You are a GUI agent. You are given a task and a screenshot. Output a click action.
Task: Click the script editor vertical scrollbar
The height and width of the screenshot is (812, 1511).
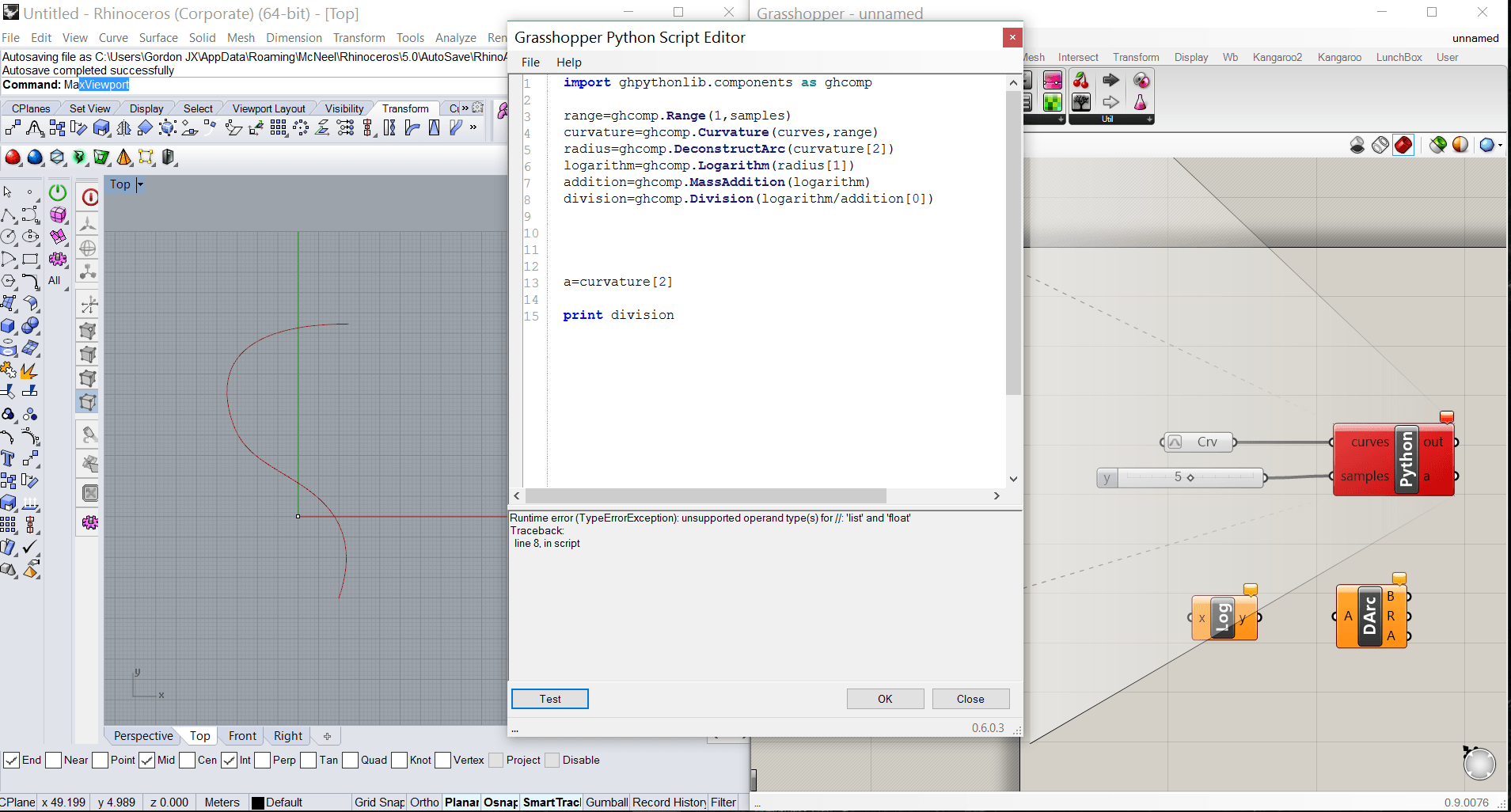[1013, 242]
